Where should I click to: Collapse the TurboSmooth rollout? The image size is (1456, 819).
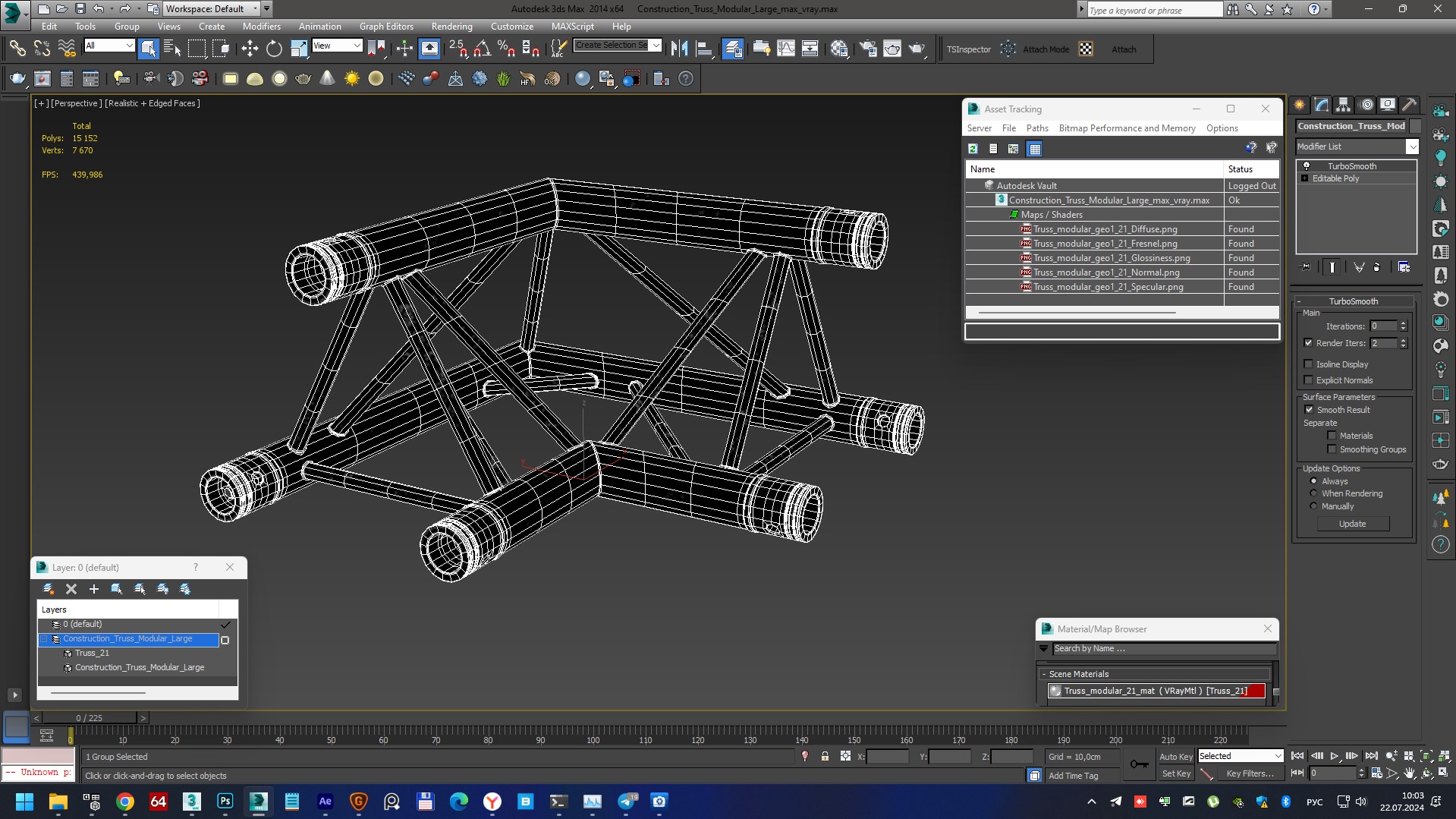(x=1353, y=301)
